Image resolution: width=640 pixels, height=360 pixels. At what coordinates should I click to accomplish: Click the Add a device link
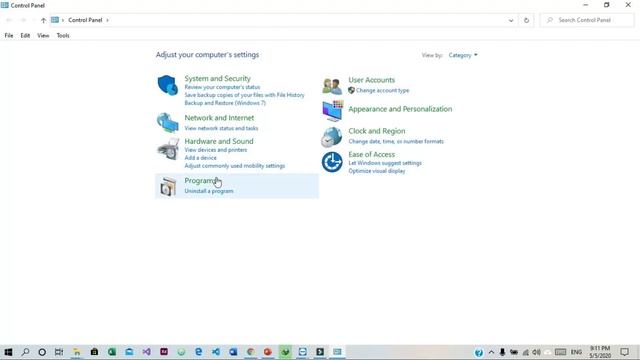coord(200,158)
